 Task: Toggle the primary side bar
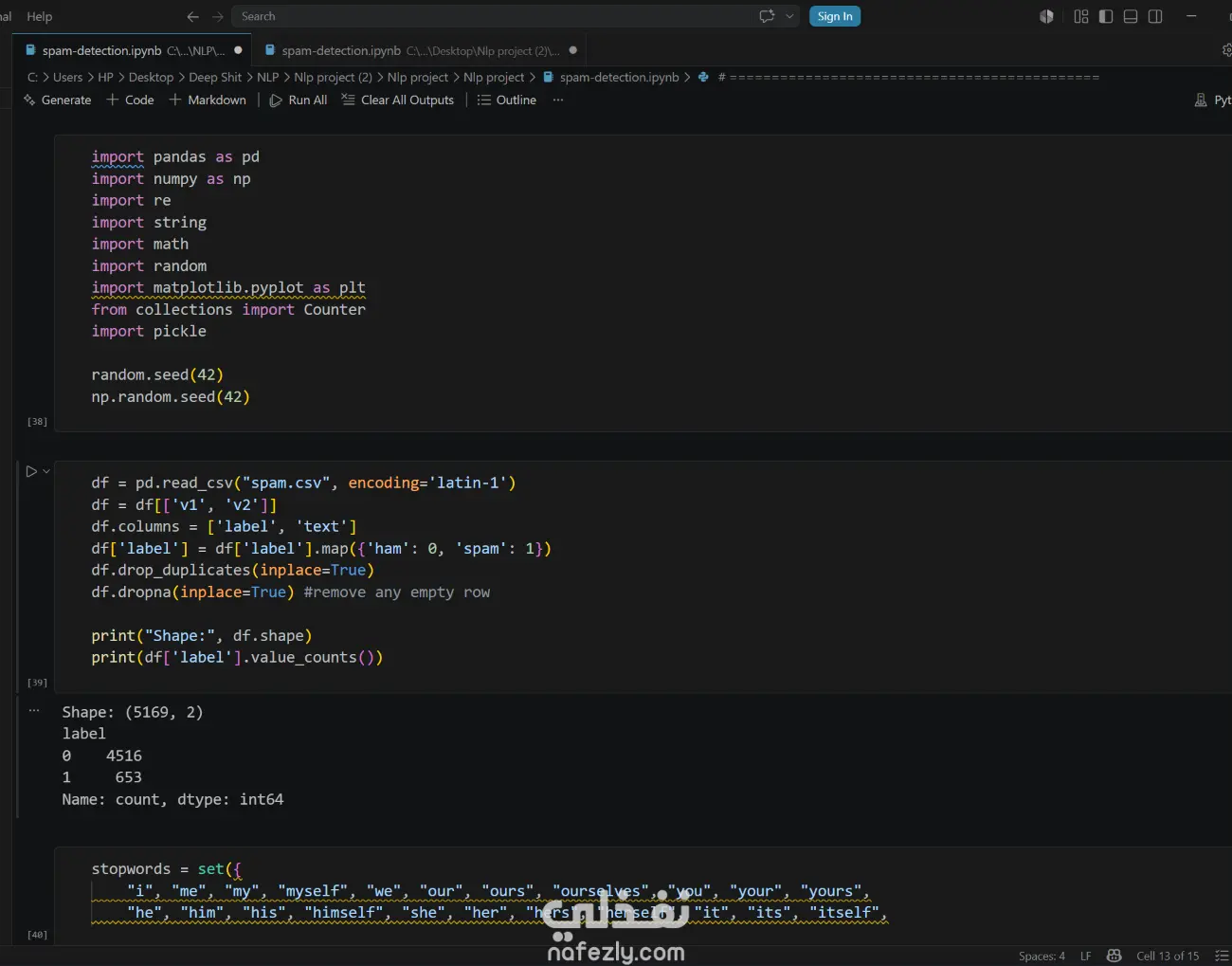(x=1106, y=16)
